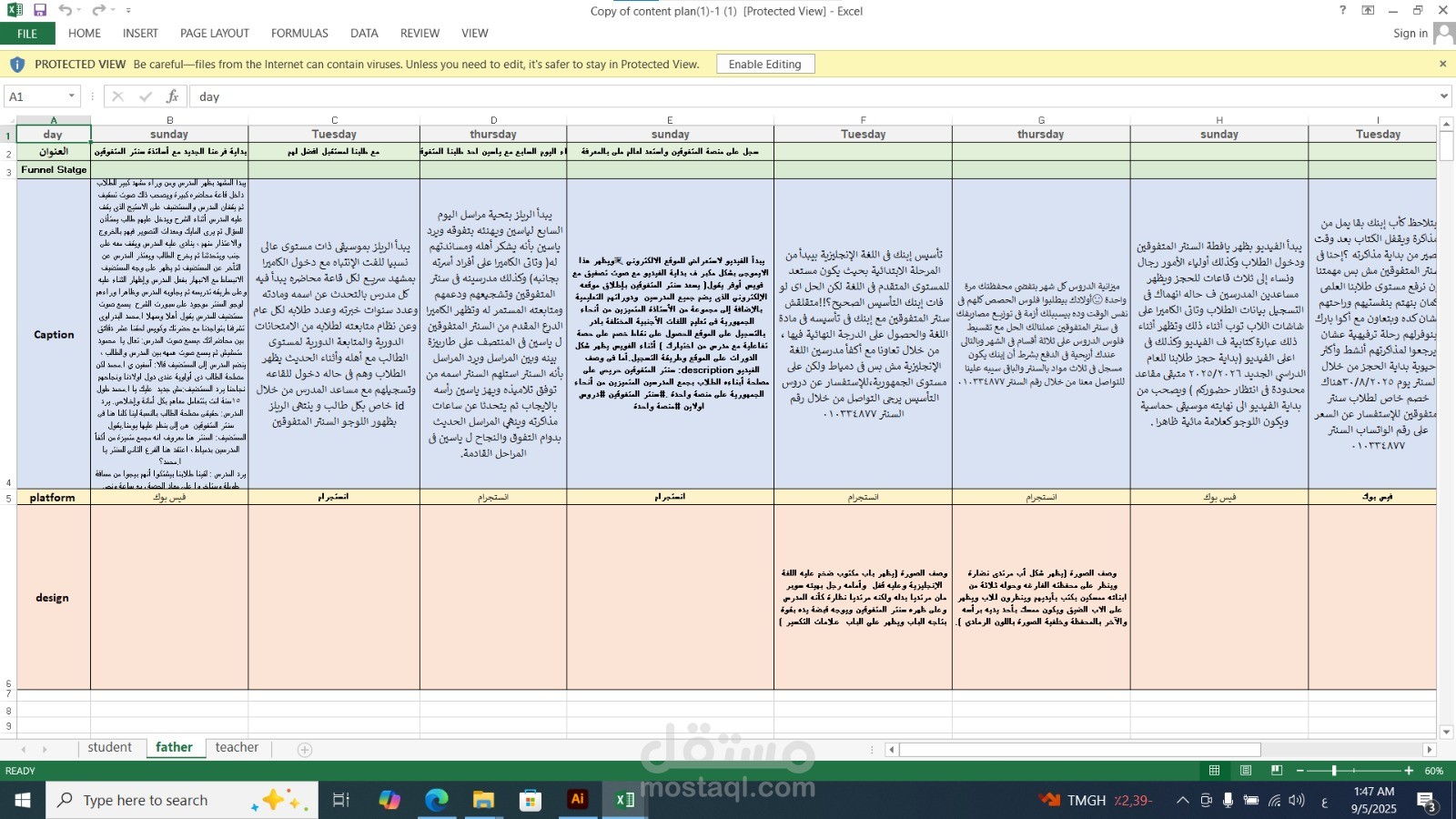This screenshot has height=819, width=1456.
Task: Click the zoom in plus button
Action: [x=1409, y=771]
